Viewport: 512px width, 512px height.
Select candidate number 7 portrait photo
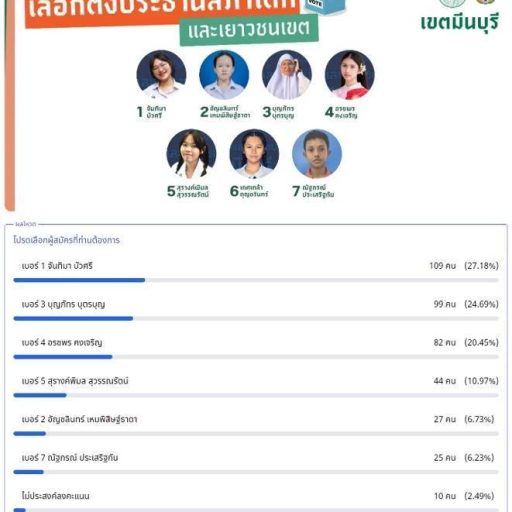(317, 154)
